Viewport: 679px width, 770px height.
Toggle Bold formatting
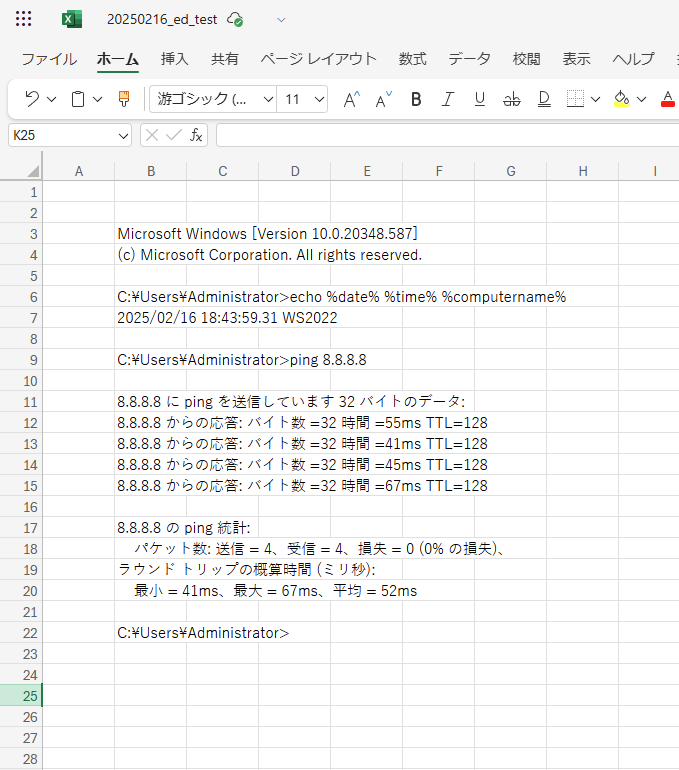tap(416, 99)
